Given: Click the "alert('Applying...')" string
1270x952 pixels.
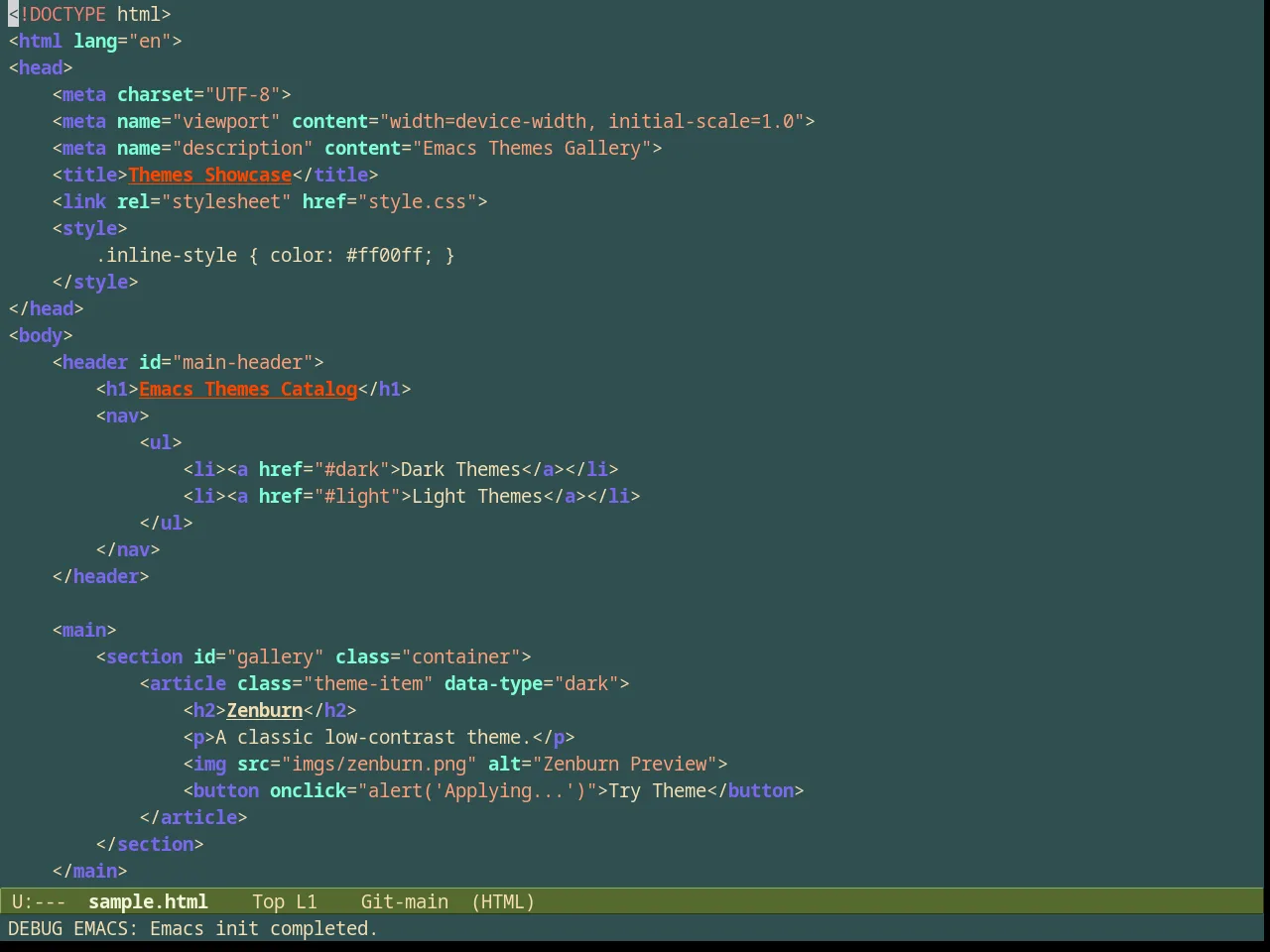Looking at the screenshot, I should point(477,790).
